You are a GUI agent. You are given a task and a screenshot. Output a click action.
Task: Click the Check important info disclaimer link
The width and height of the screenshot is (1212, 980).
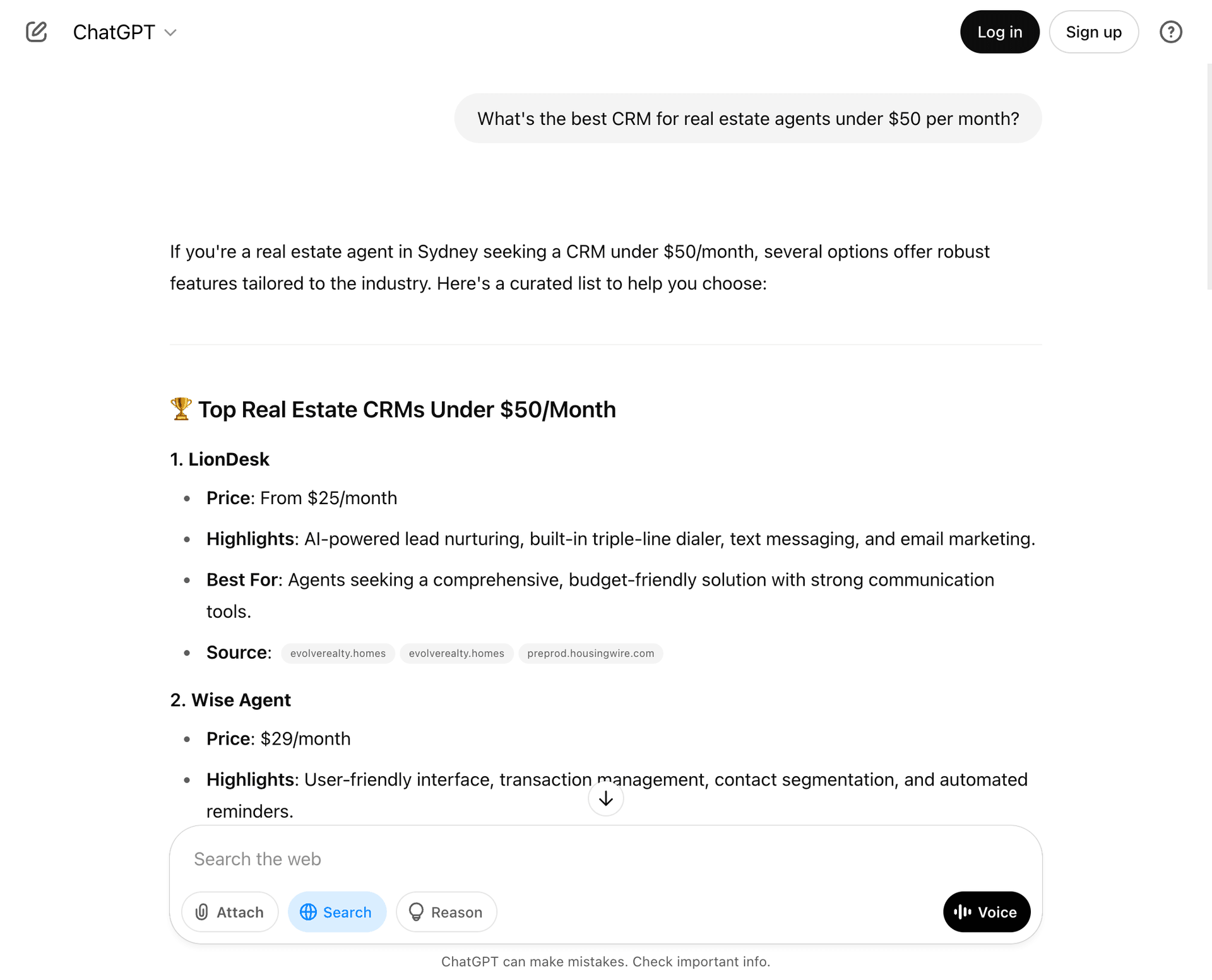click(x=701, y=961)
